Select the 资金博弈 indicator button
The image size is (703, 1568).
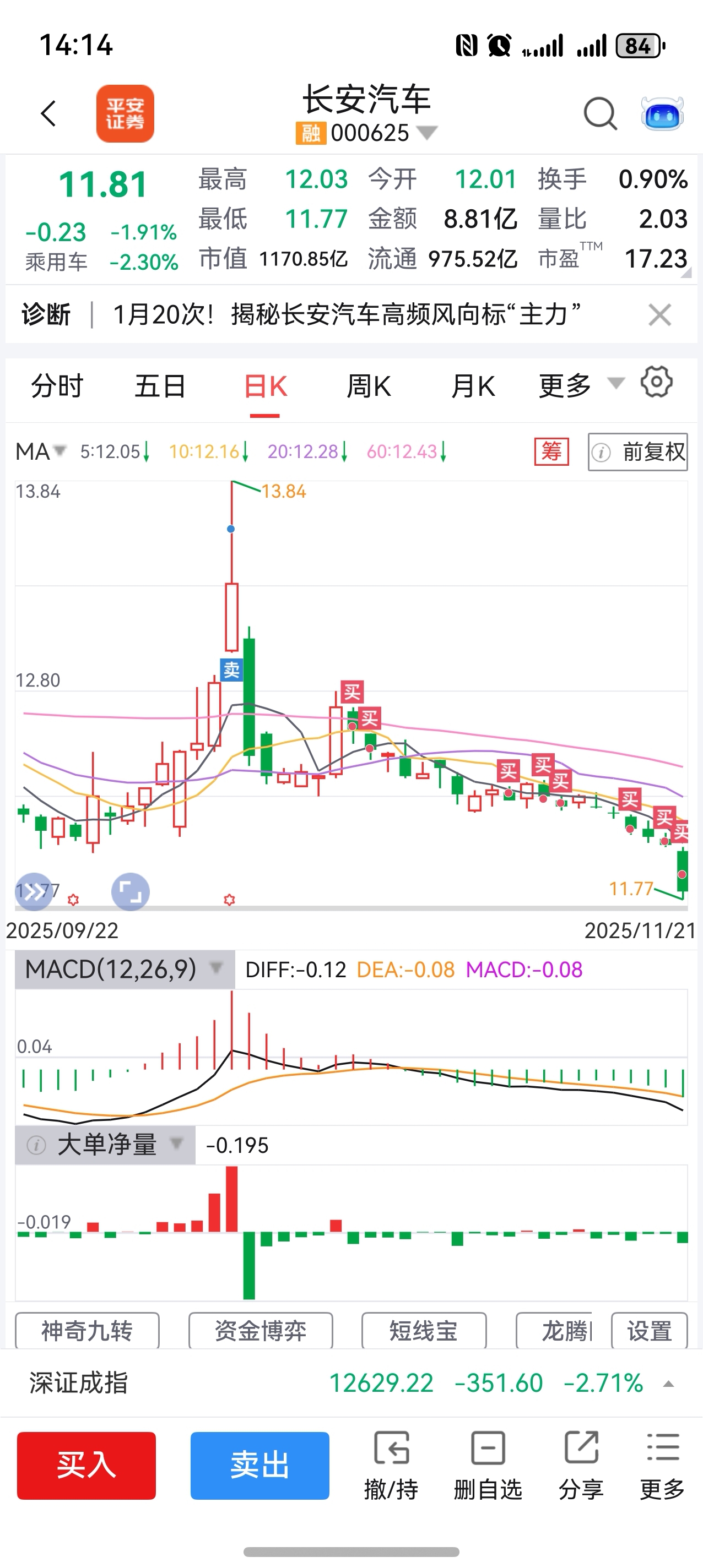click(x=261, y=1331)
